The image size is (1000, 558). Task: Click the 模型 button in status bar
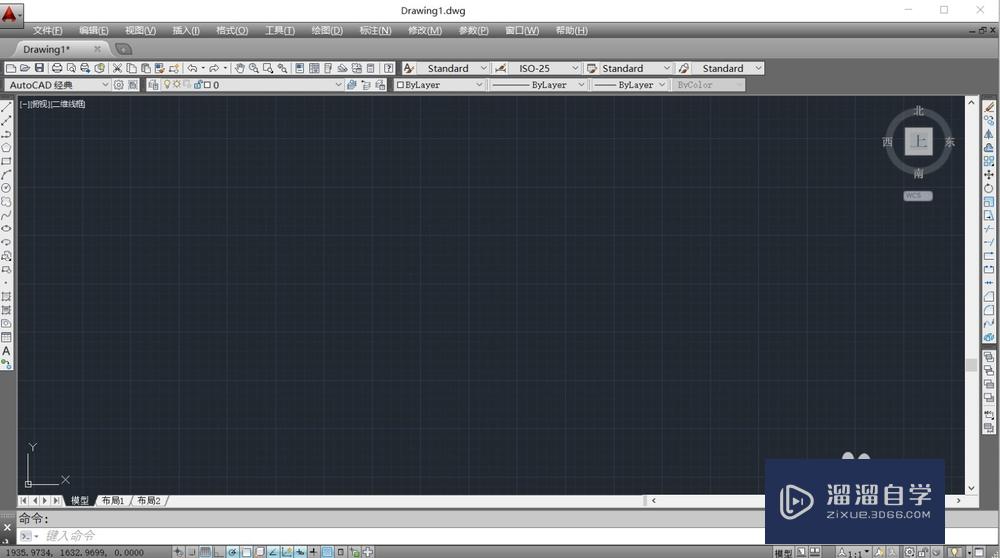[783, 552]
